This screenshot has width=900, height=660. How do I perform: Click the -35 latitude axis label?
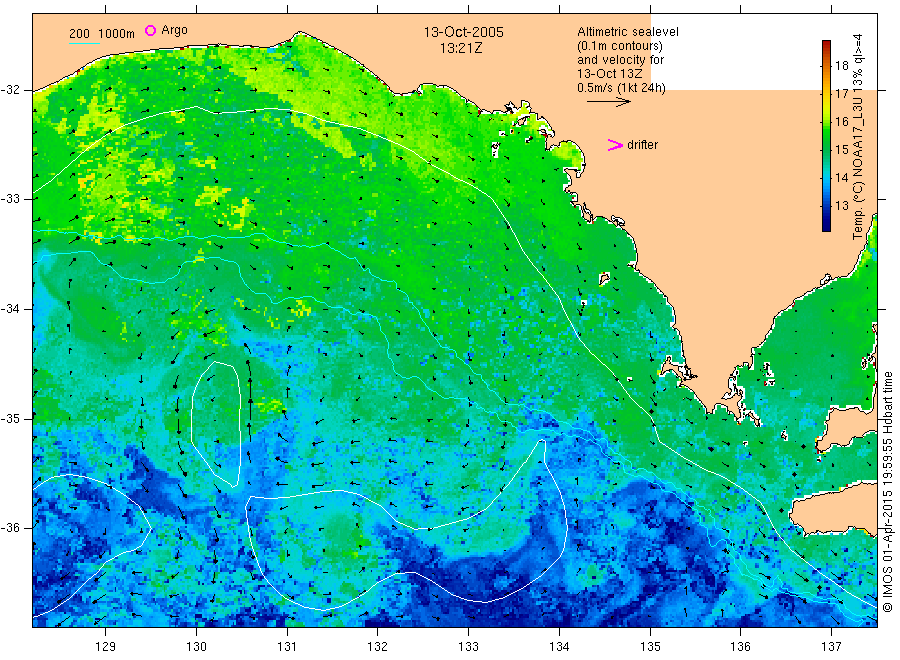10,418
